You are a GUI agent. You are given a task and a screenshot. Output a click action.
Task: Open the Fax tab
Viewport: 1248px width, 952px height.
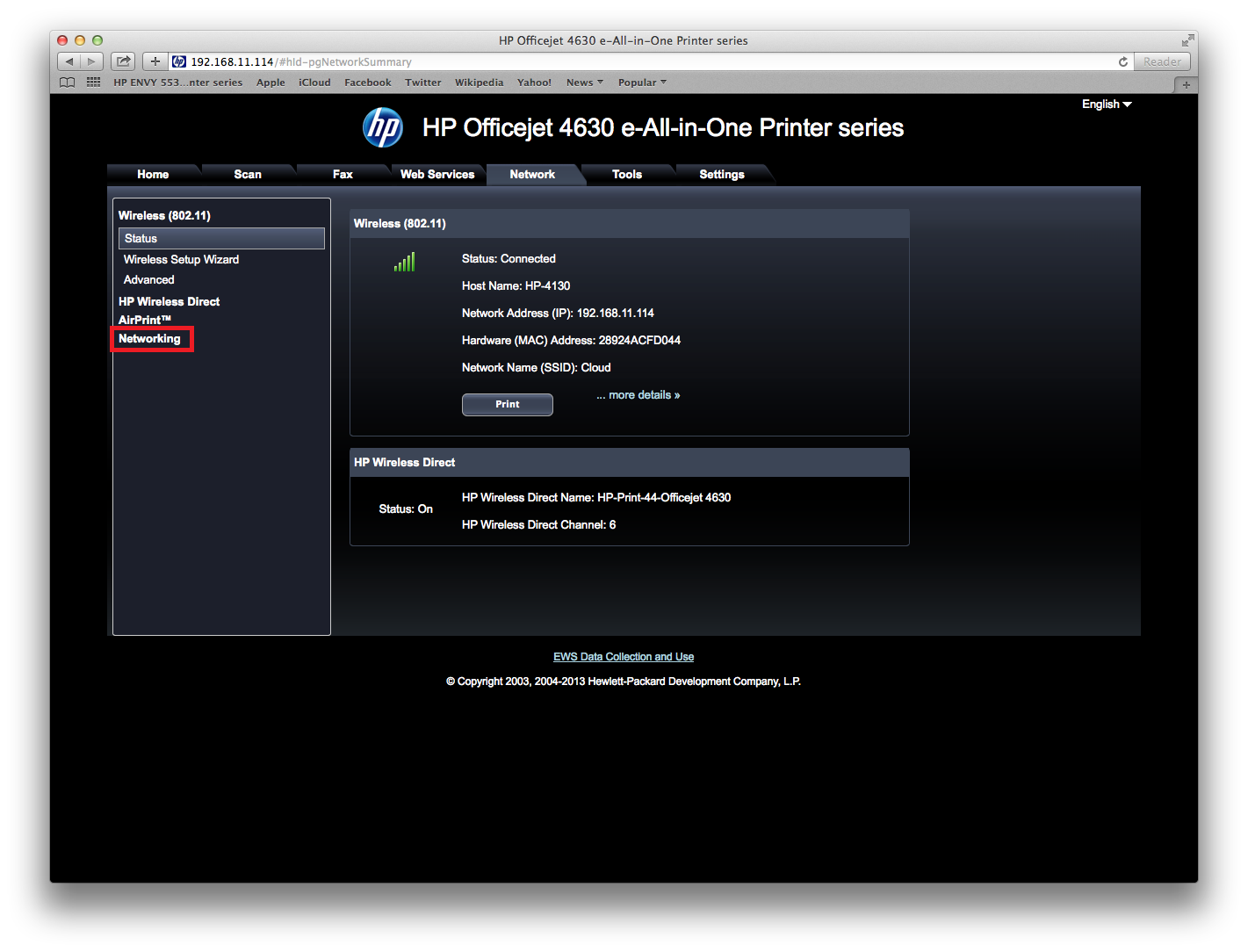coord(343,174)
